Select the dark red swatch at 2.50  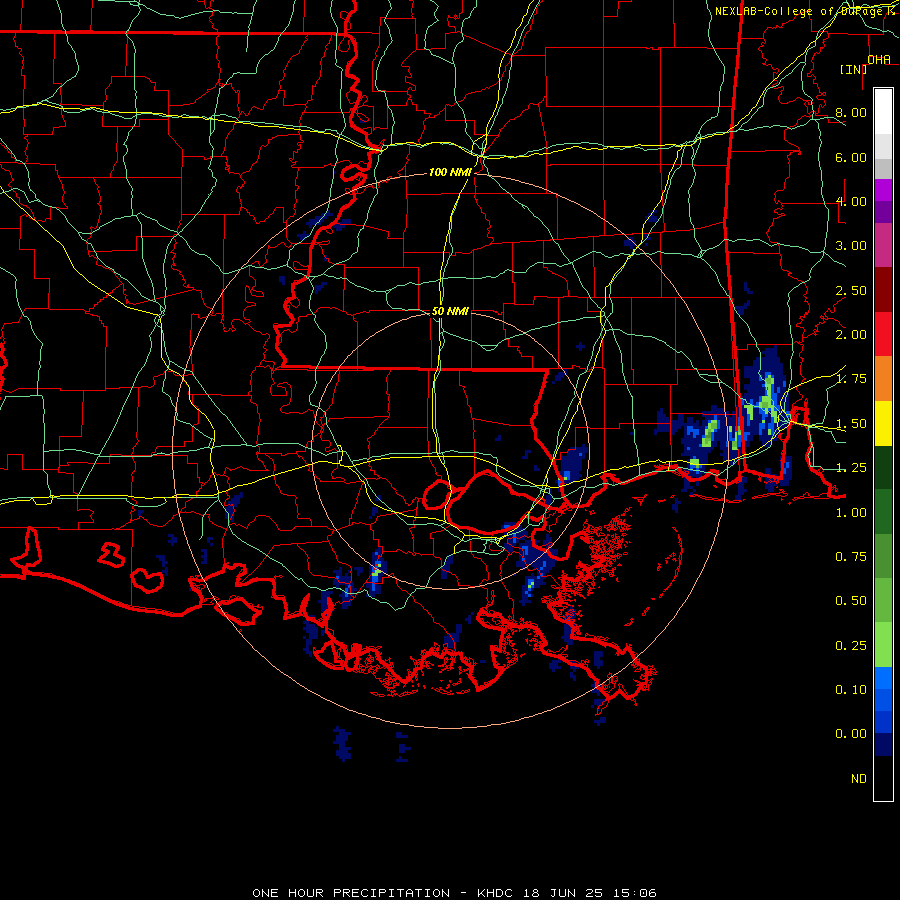(x=883, y=290)
